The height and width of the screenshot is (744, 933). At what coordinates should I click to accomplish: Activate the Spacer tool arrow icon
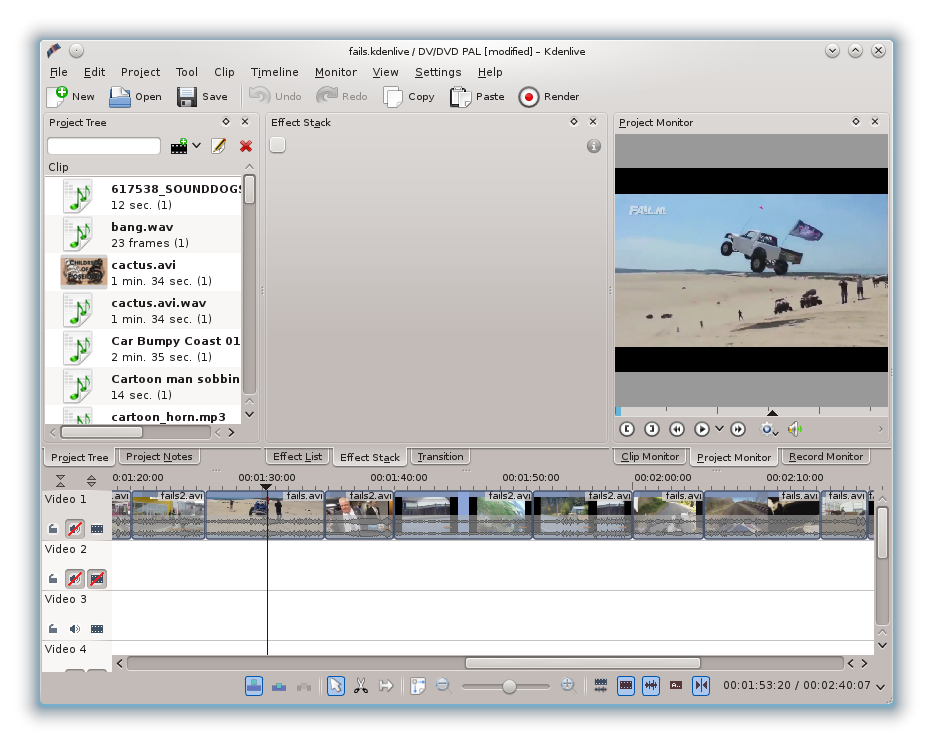(386, 686)
